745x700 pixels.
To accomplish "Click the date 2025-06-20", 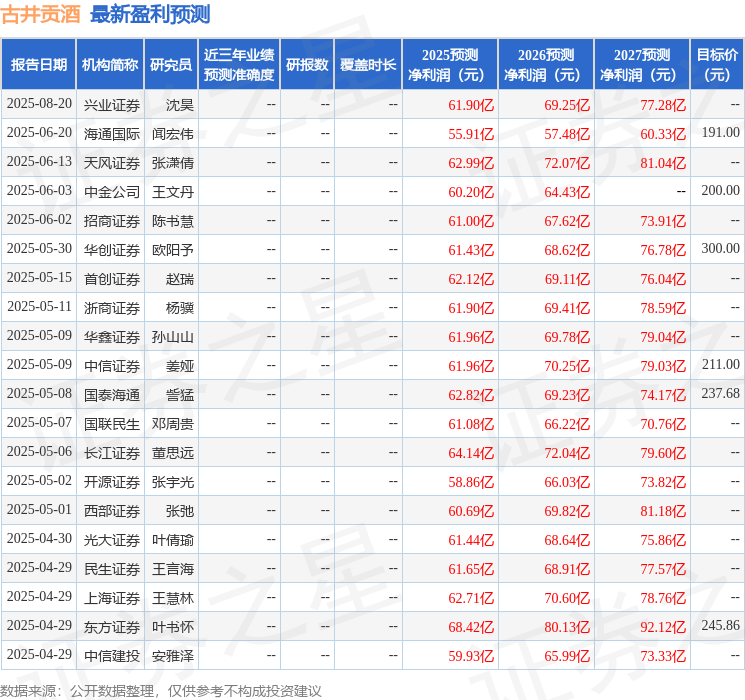I will (39, 133).
